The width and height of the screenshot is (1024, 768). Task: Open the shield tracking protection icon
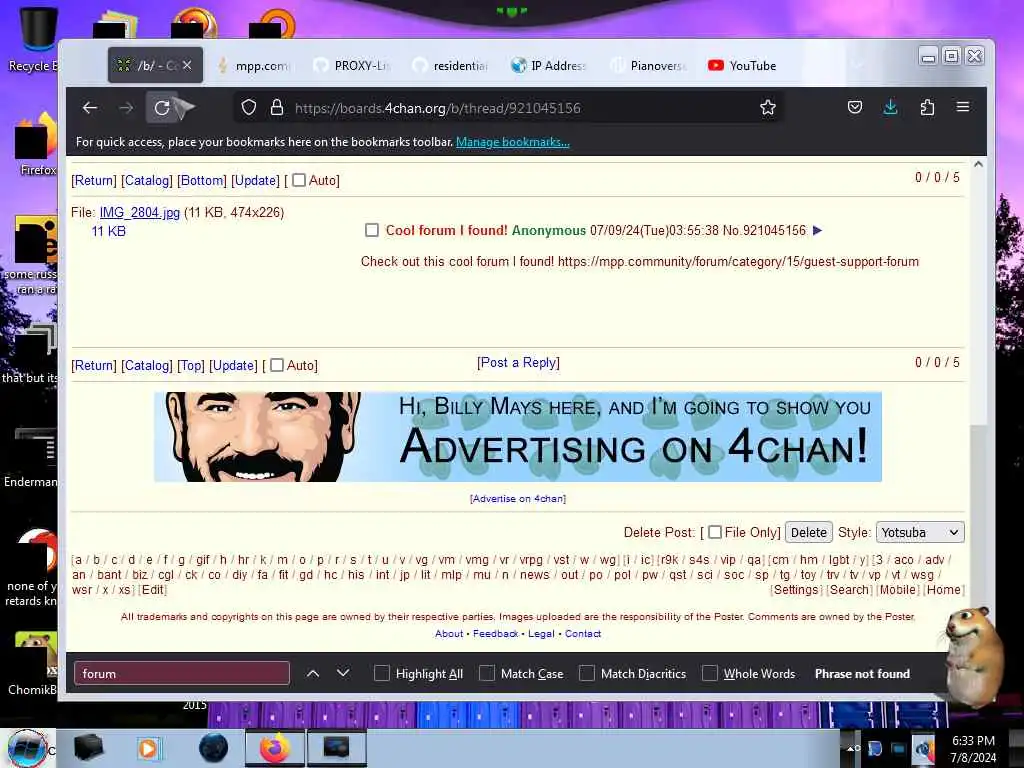249,107
